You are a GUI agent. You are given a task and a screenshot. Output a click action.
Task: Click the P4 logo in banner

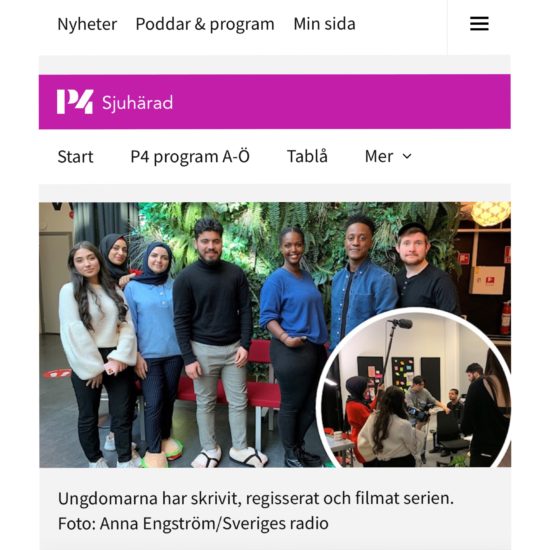(75, 102)
